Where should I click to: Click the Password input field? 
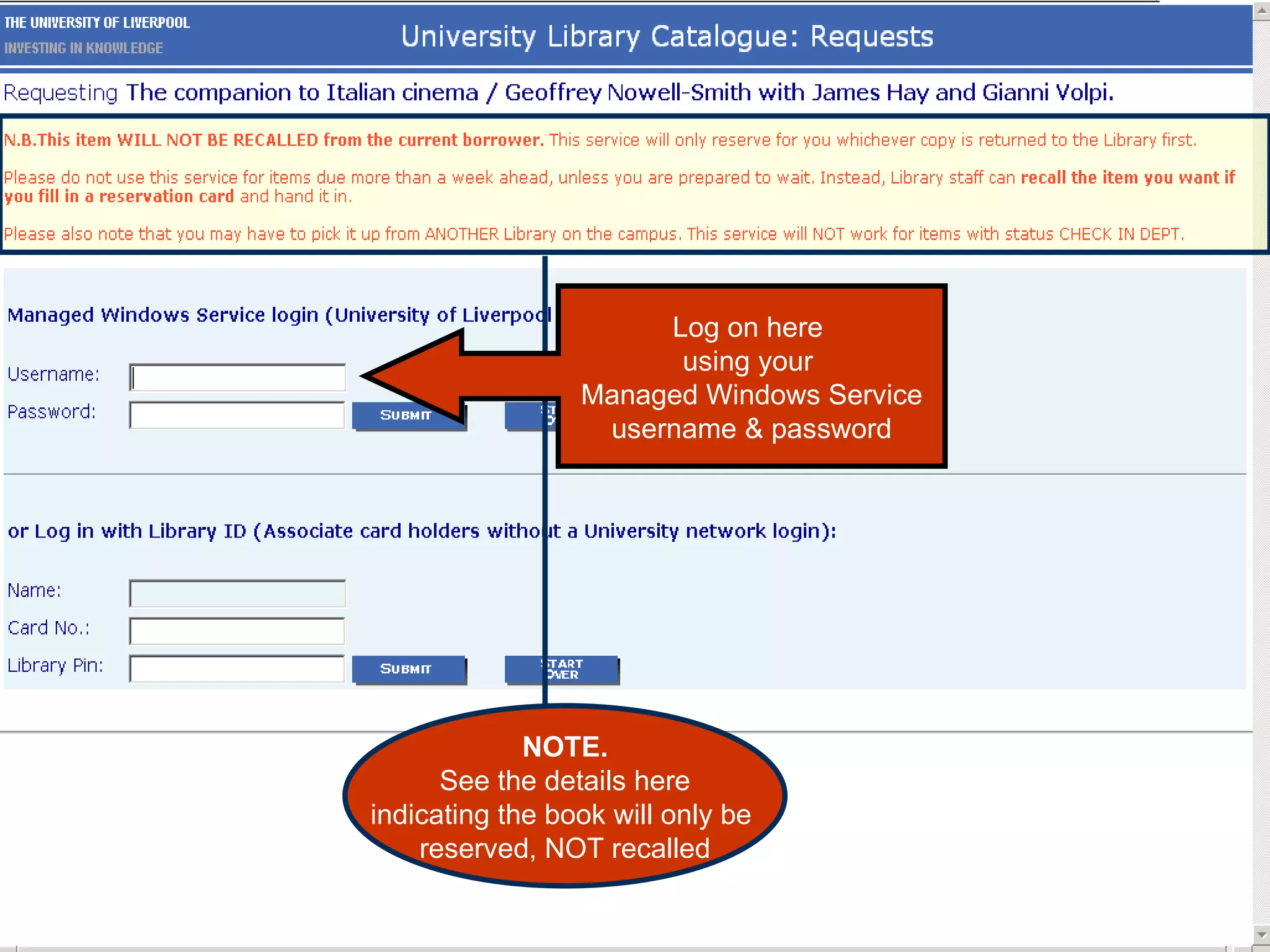237,415
